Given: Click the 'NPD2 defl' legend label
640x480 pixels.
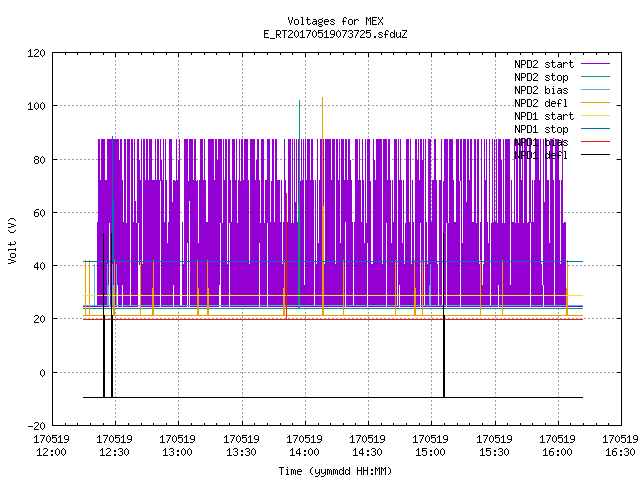Looking at the screenshot, I should pyautogui.click(x=541, y=103).
